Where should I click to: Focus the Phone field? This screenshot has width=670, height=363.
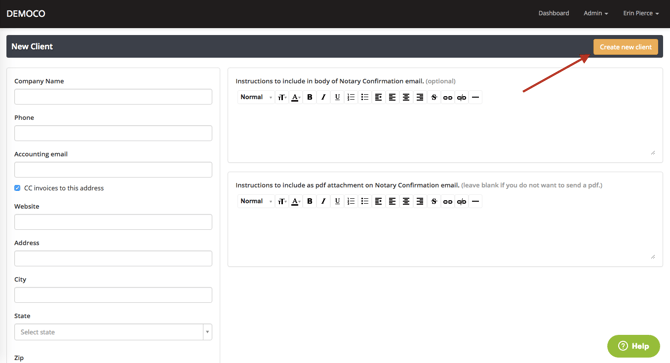113,133
